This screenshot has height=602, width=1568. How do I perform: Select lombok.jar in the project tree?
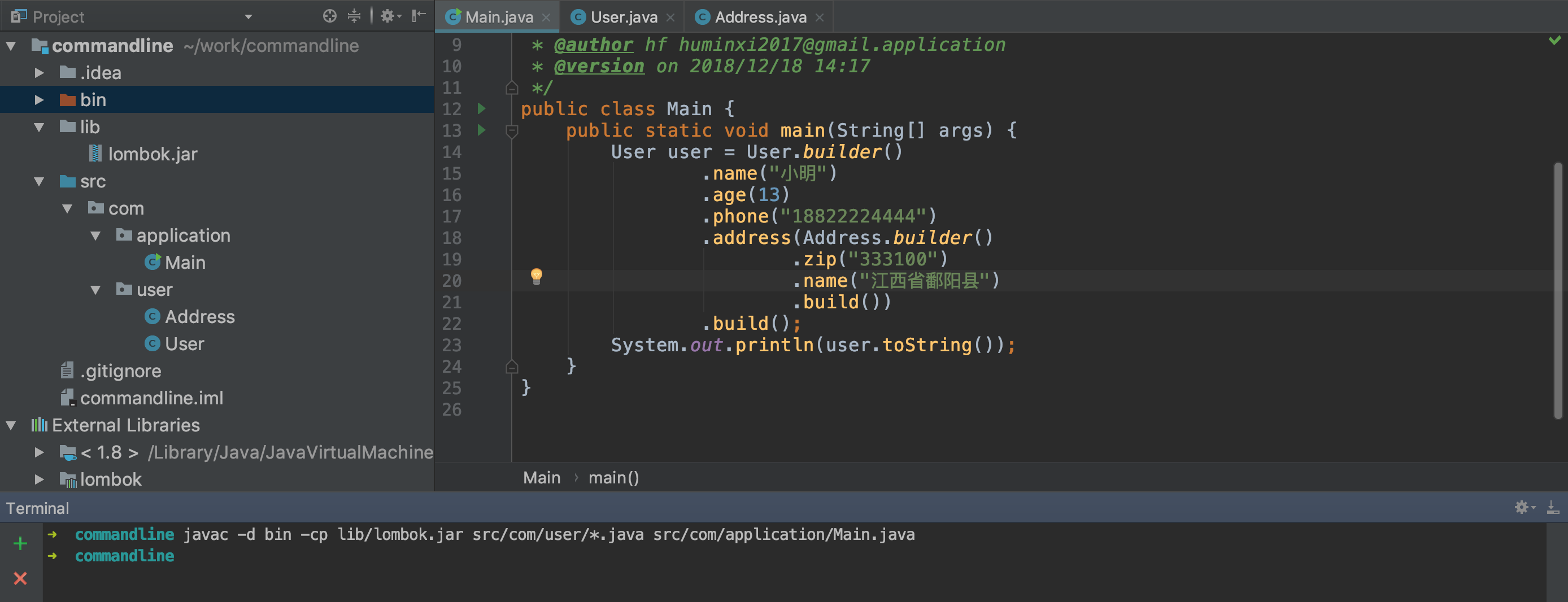coord(152,154)
